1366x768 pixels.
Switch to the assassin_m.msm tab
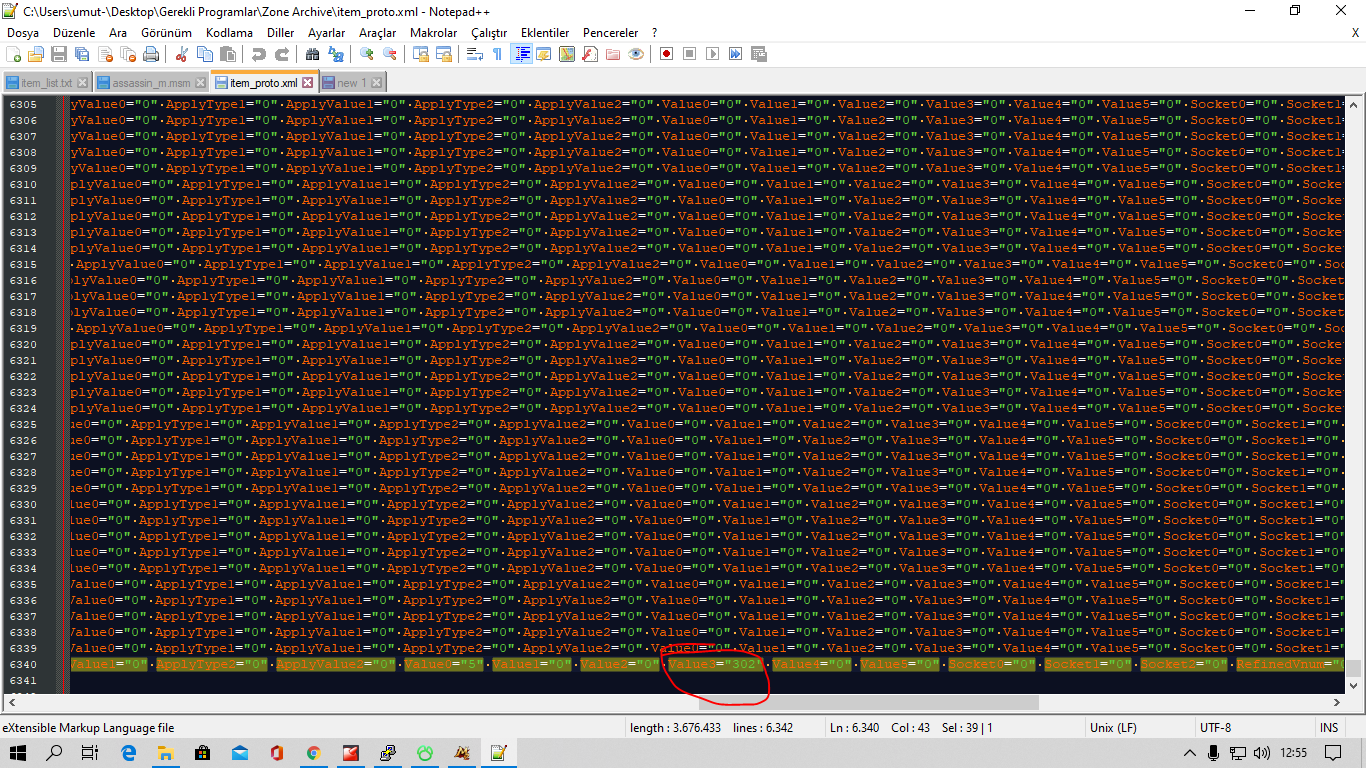tap(150, 83)
